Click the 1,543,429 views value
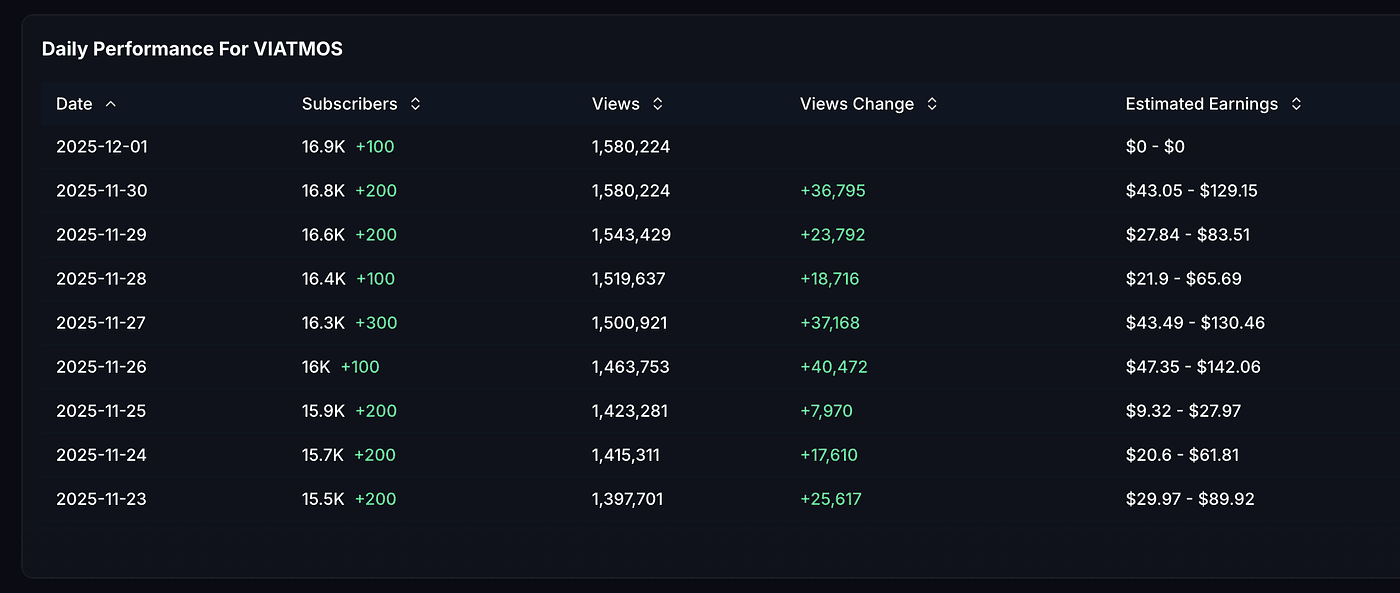 pos(631,235)
